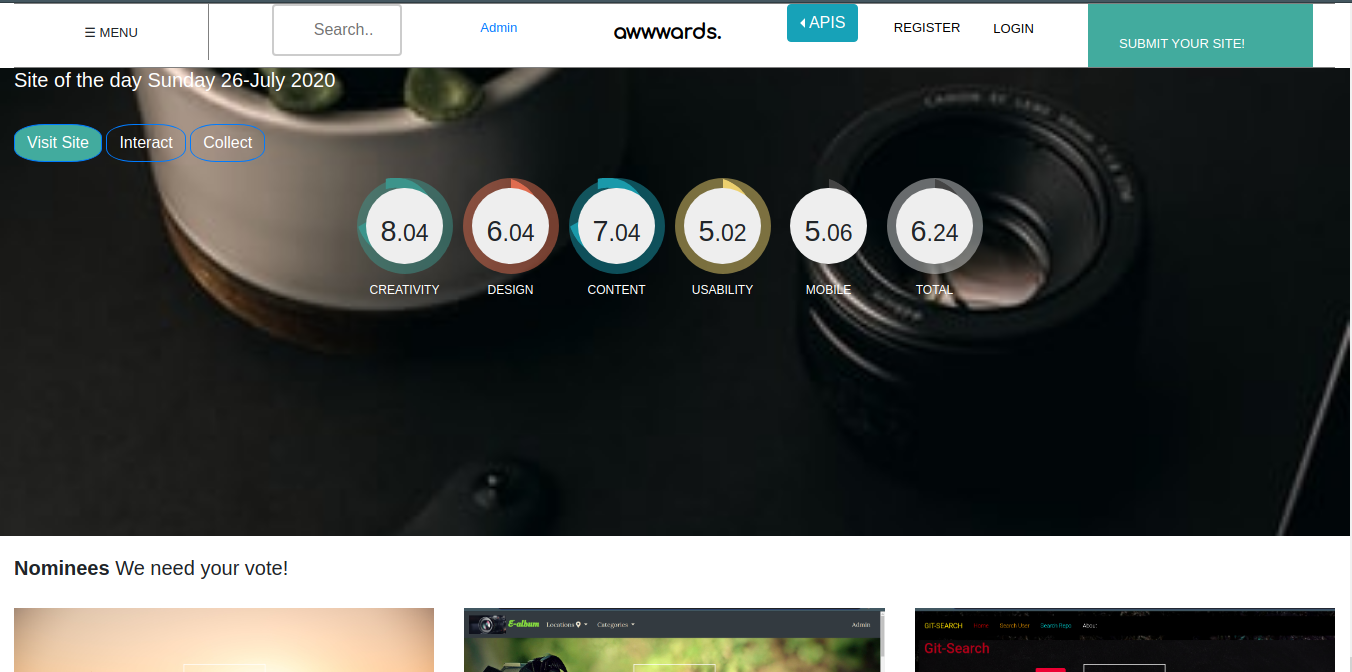Click the Search input field
This screenshot has height=672, width=1352.
point(337,30)
